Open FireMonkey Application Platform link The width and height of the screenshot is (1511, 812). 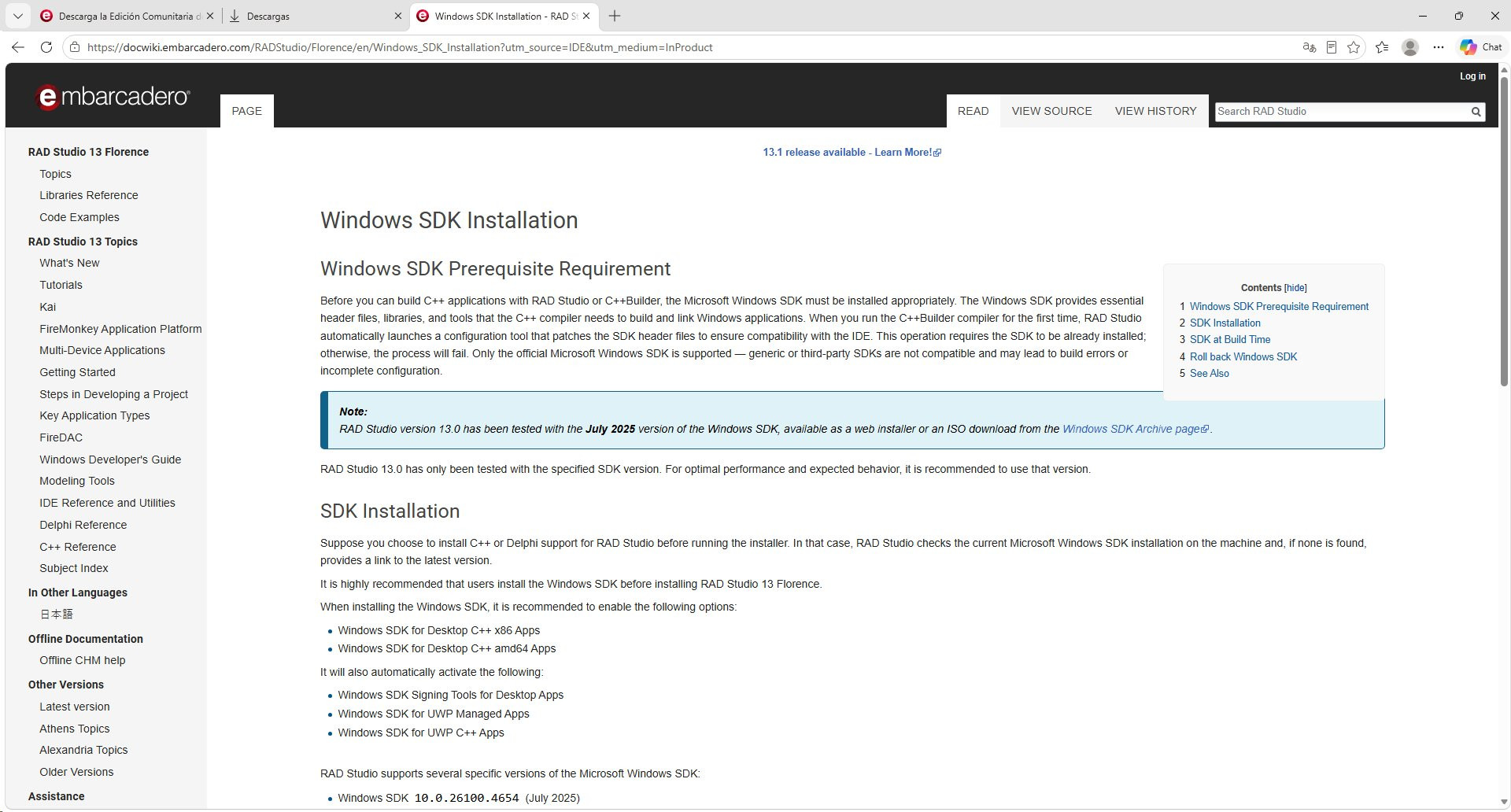point(120,329)
